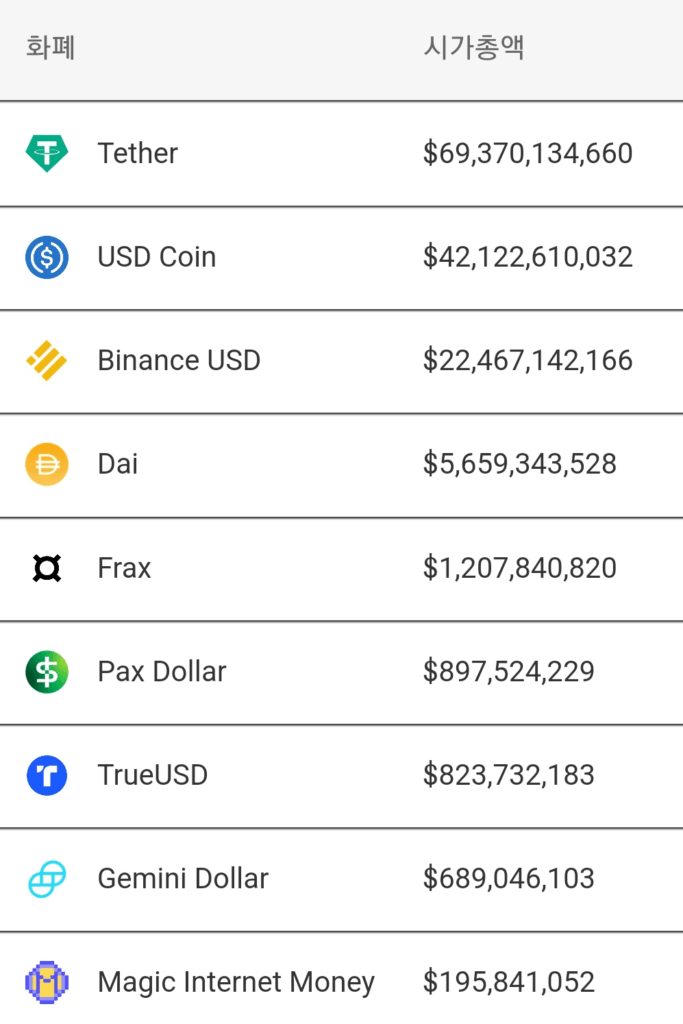The height and width of the screenshot is (1024, 683).
Task: Click the blue TrueUSD icon
Action: pos(46,775)
